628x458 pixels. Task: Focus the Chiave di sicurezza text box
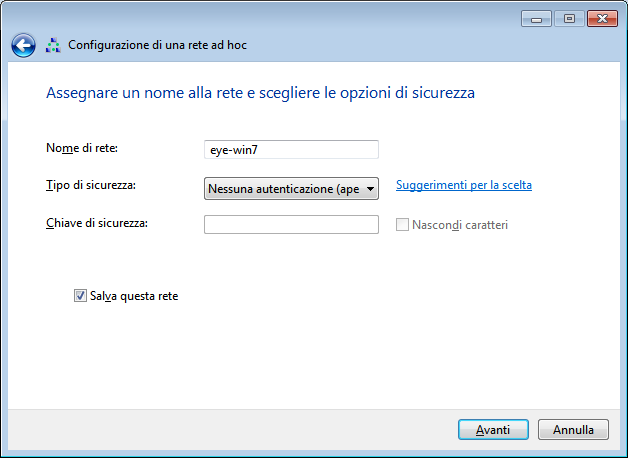[x=291, y=224]
